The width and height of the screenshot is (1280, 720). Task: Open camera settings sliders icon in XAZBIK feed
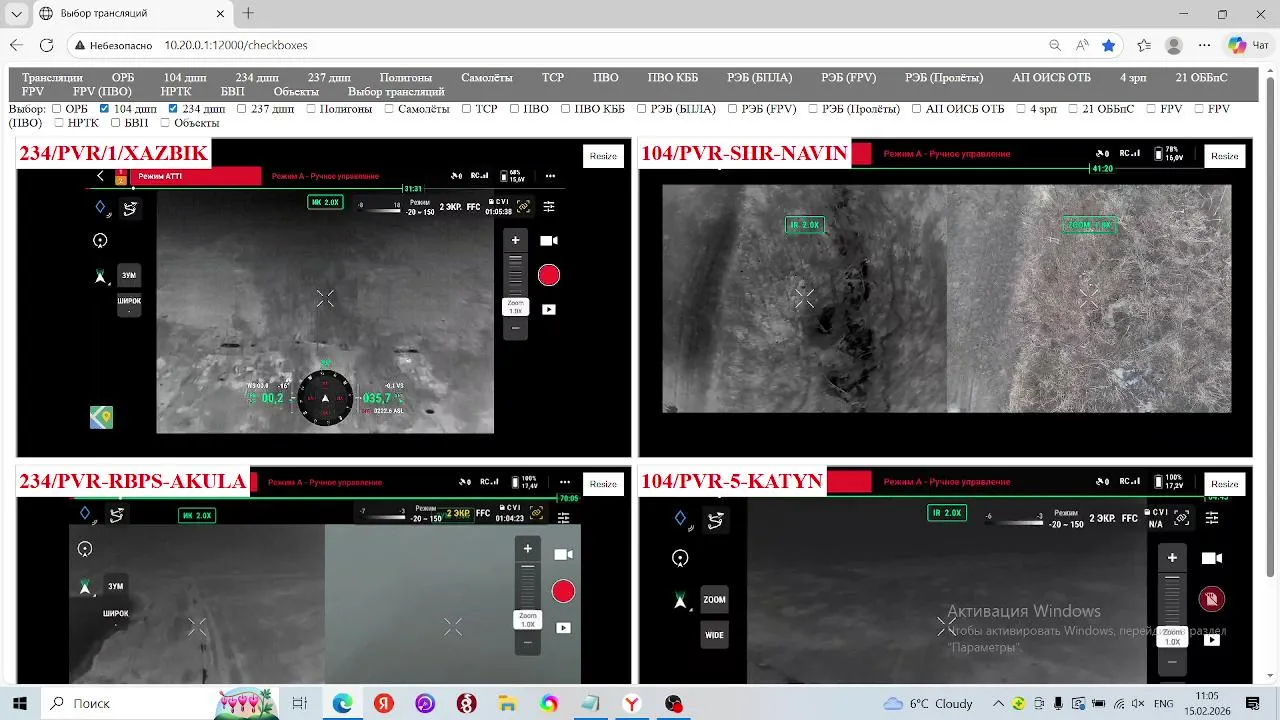tap(548, 207)
